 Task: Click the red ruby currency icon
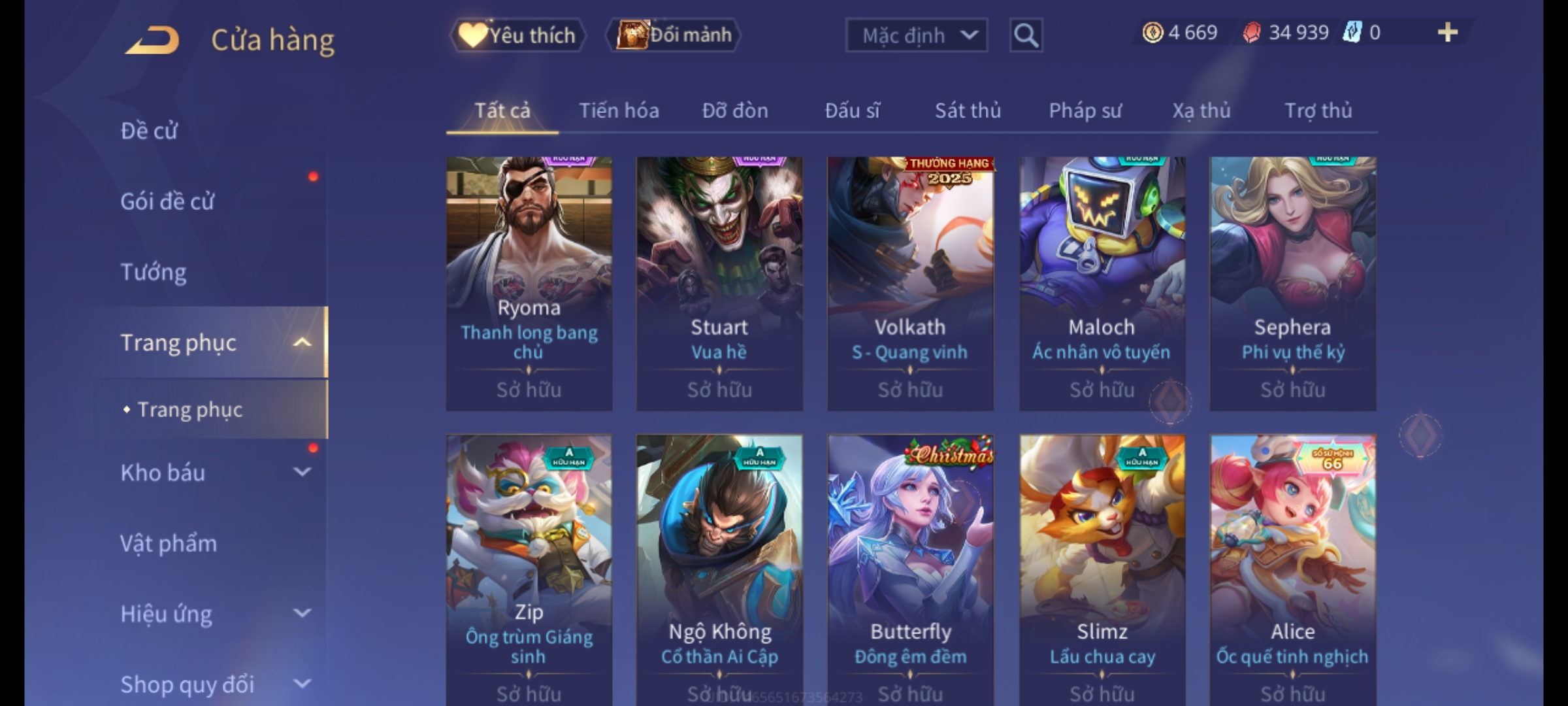click(x=1251, y=33)
